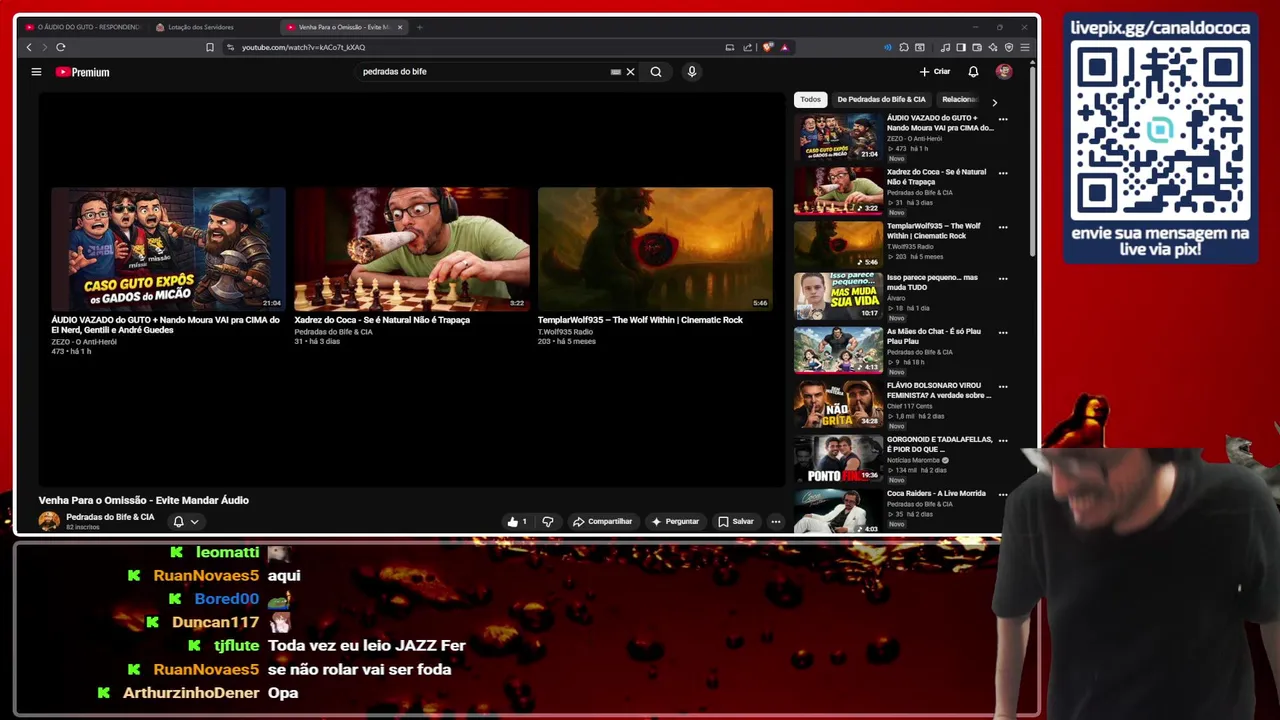The image size is (1280, 720).
Task: Open GORGONOID E TADALAFELLAS sidebar thumbnail
Action: tap(838, 458)
